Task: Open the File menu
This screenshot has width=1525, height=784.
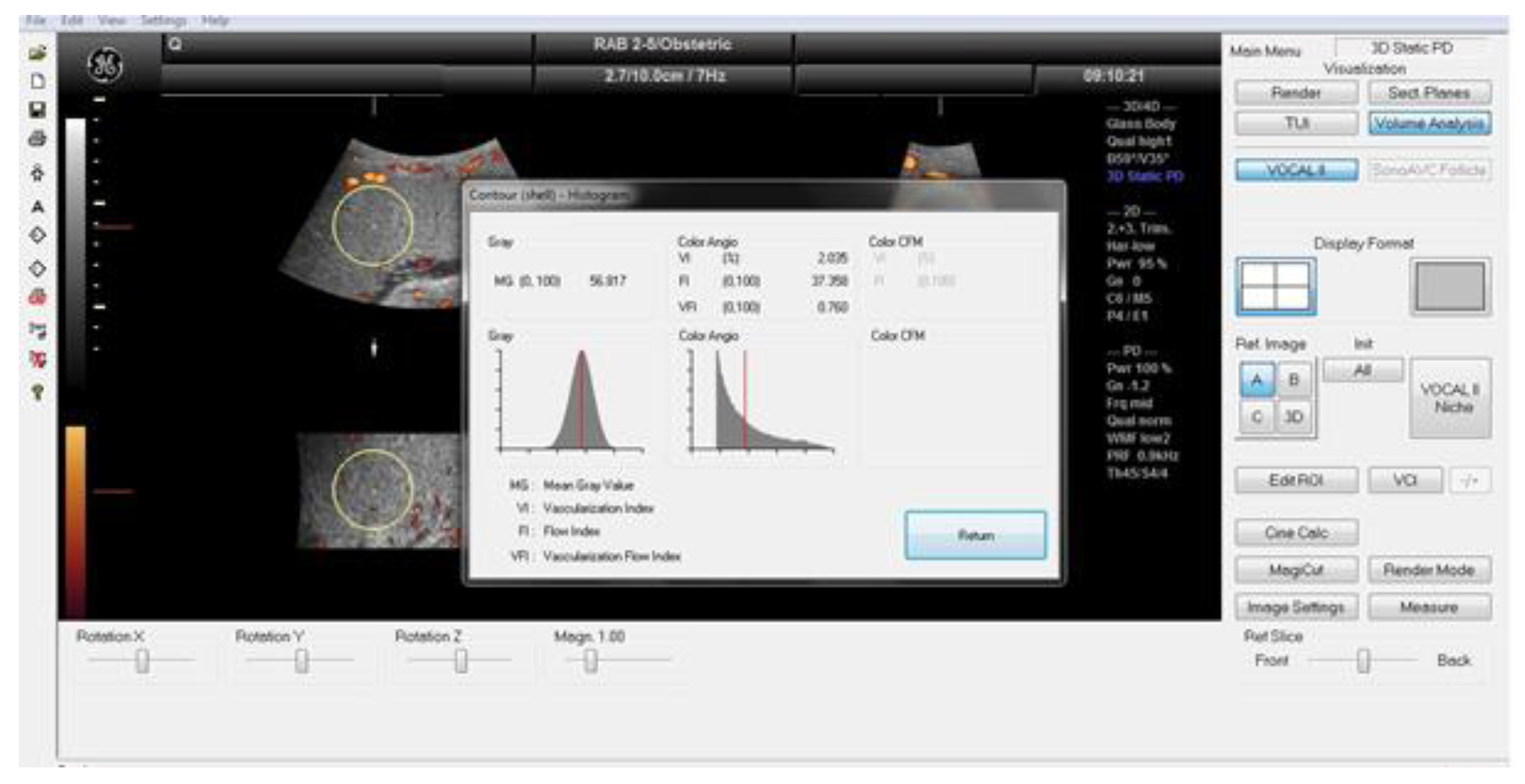Action: point(35,20)
